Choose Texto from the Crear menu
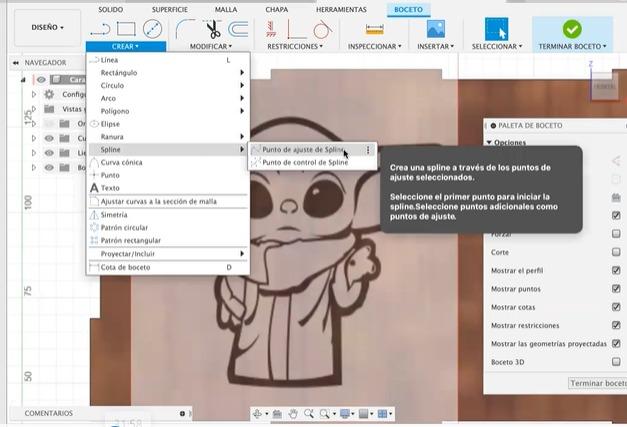Viewport: 627px width, 427px height. point(168,188)
